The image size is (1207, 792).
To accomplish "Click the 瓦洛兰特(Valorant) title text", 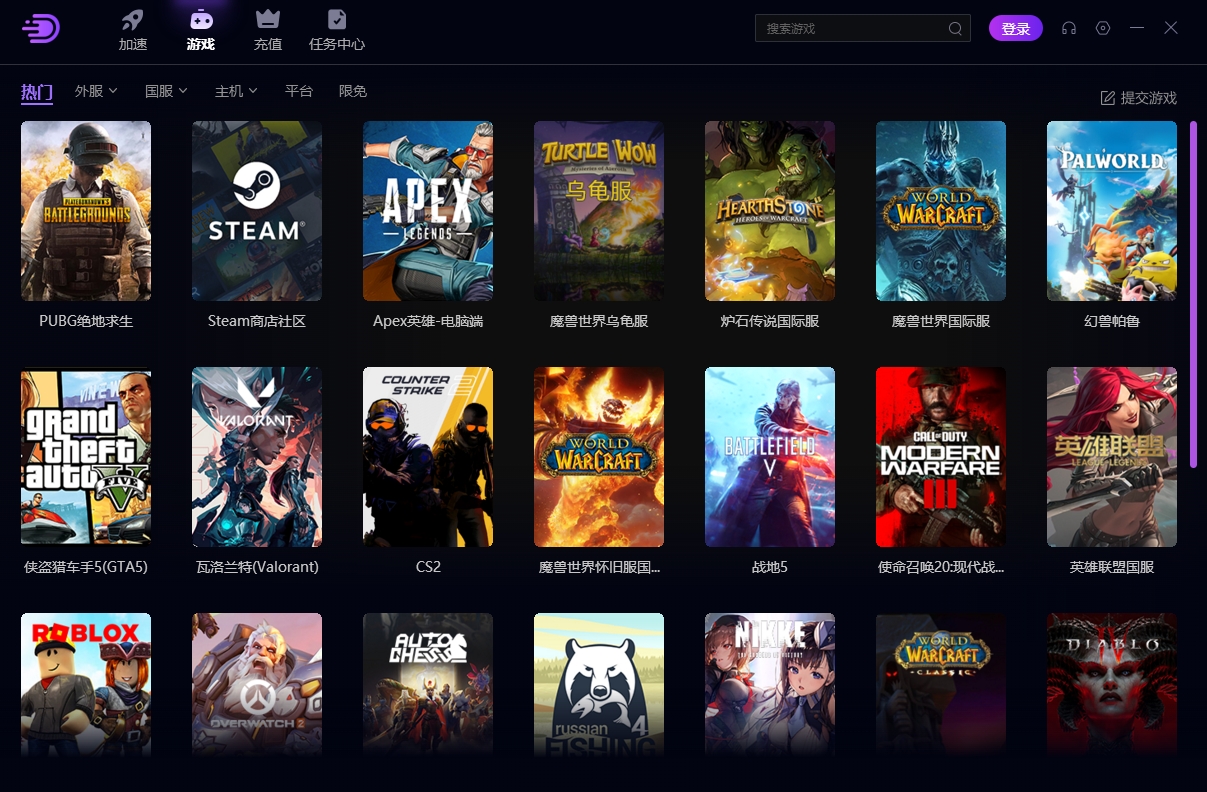I will (257, 567).
